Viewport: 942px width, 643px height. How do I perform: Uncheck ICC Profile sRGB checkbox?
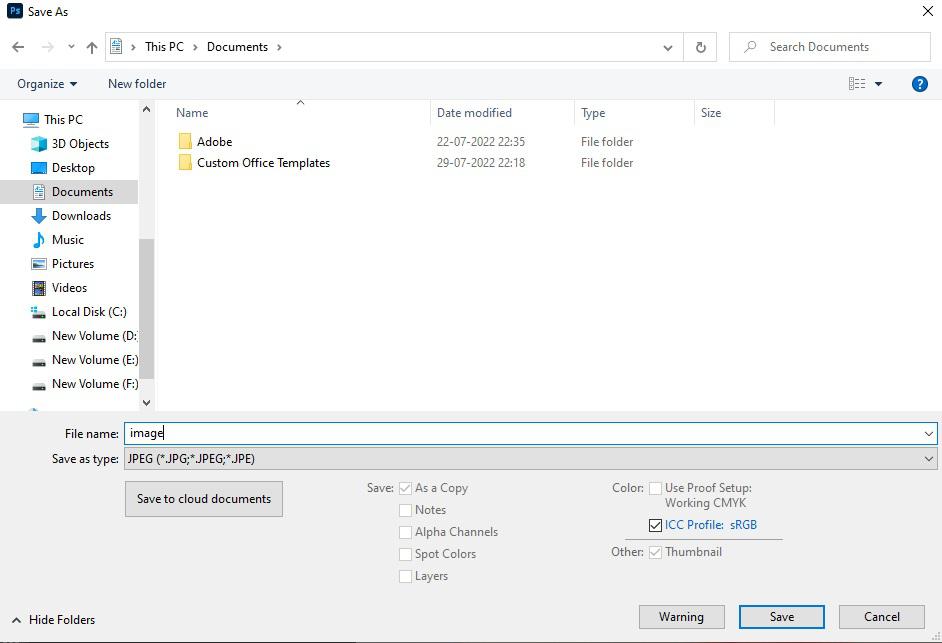coord(655,525)
